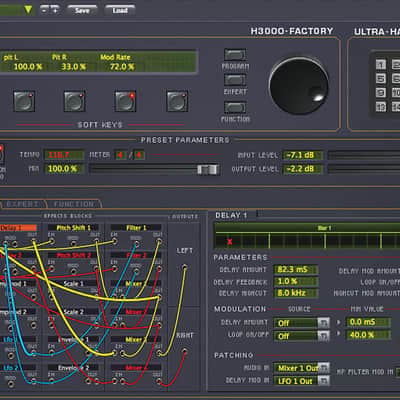Click the Output Level slider track
The image size is (400, 400).
click(364, 169)
